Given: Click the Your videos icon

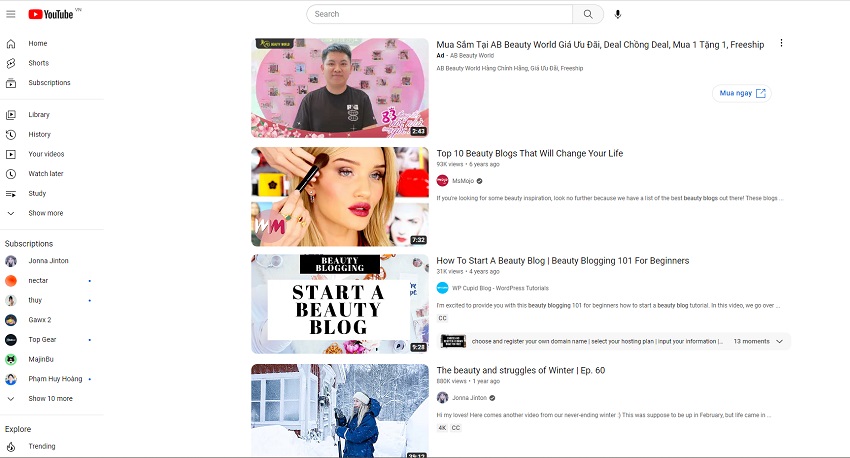Looking at the screenshot, I should coord(11,154).
